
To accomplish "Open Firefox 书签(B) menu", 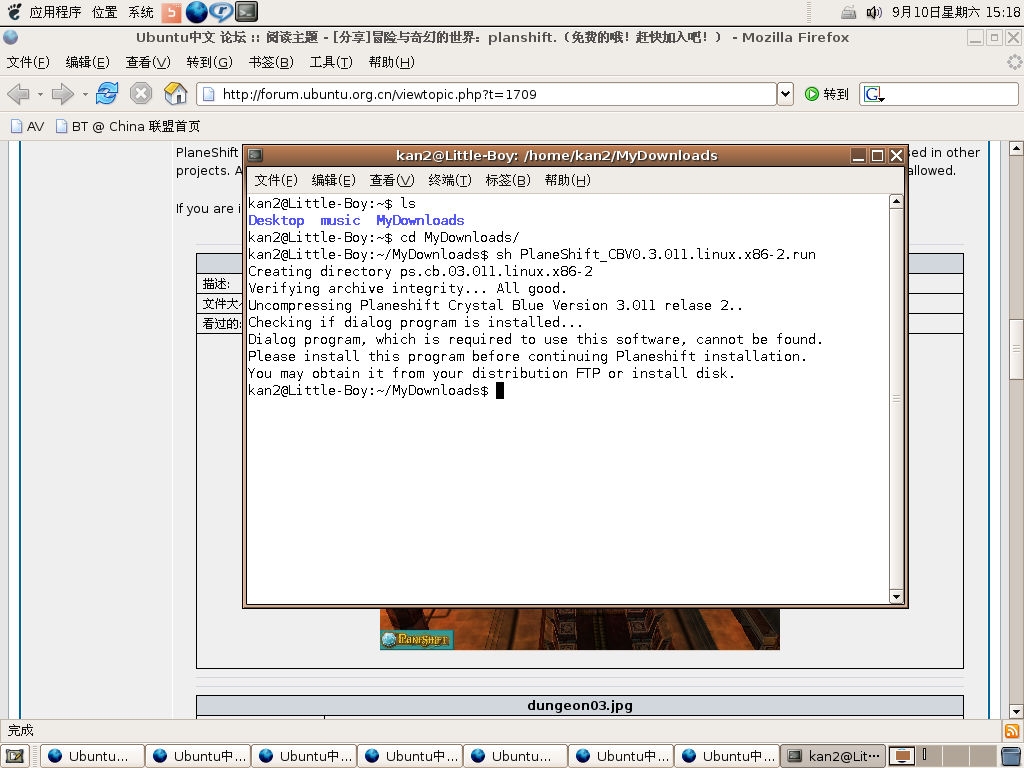I will point(271,62).
